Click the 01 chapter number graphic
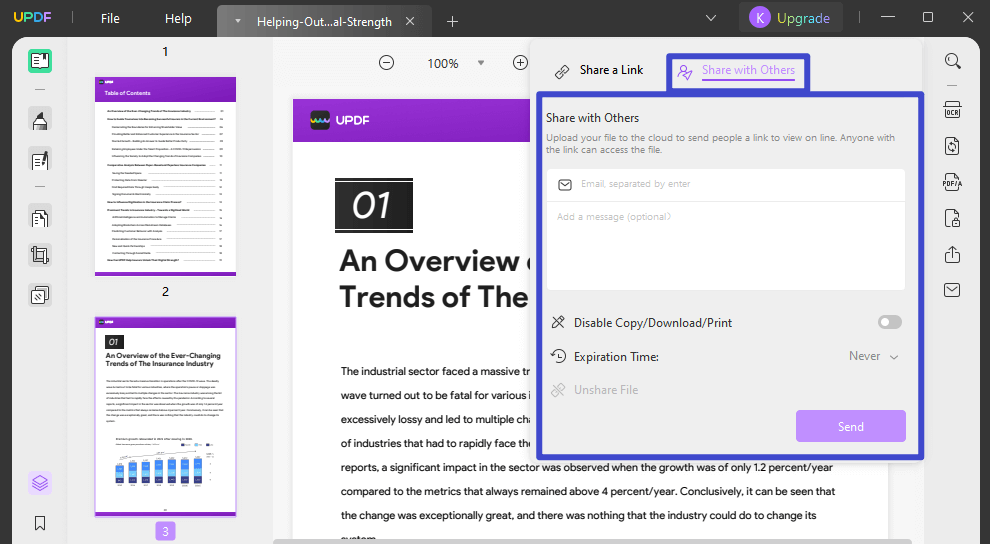990x544 pixels. pyautogui.click(x=374, y=206)
